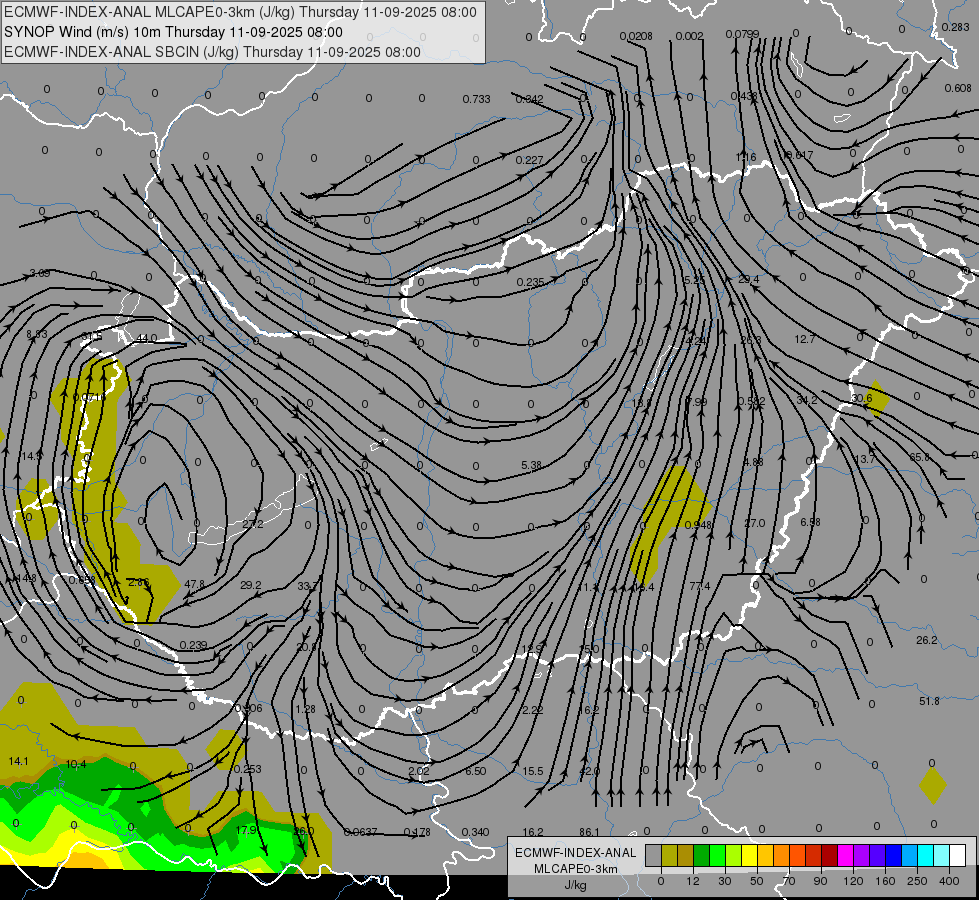Viewport: 979px width, 900px height.
Task: Click the map value 44.0
Action: point(147,338)
